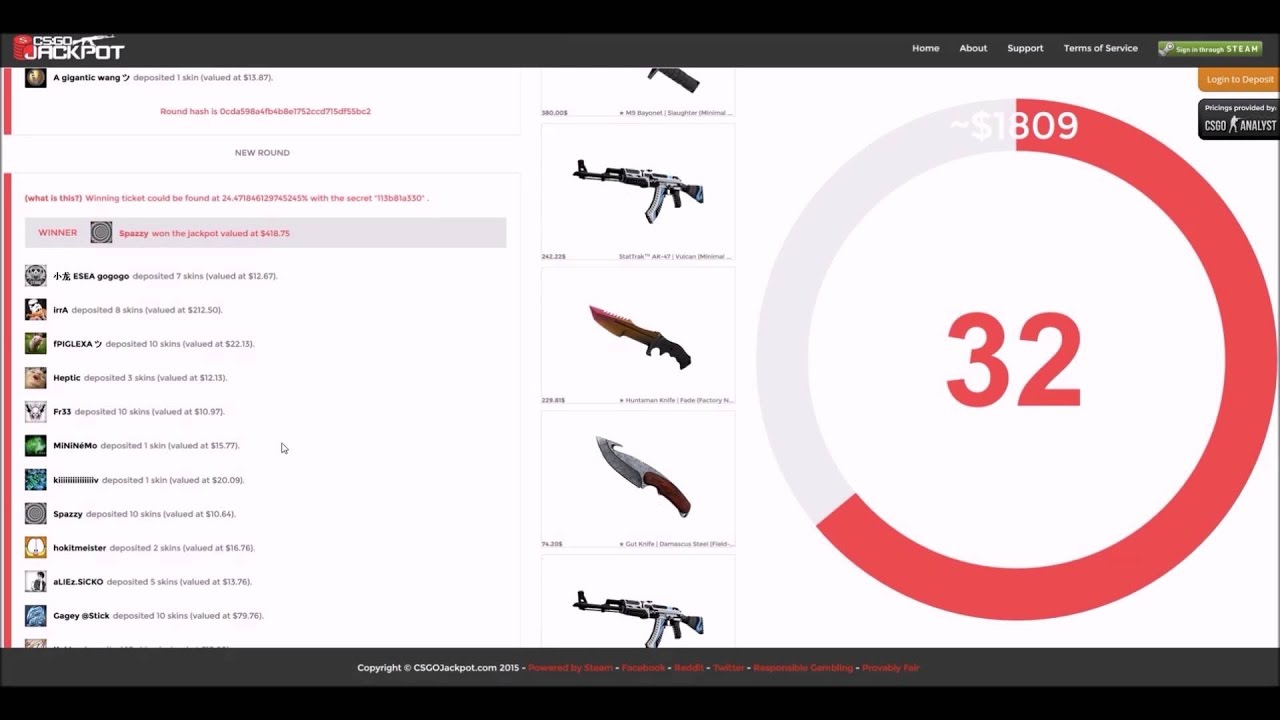This screenshot has height=720, width=1280.
Task: Click the kiiiiiiiiiiiiiiv username
Action: [x=76, y=480]
